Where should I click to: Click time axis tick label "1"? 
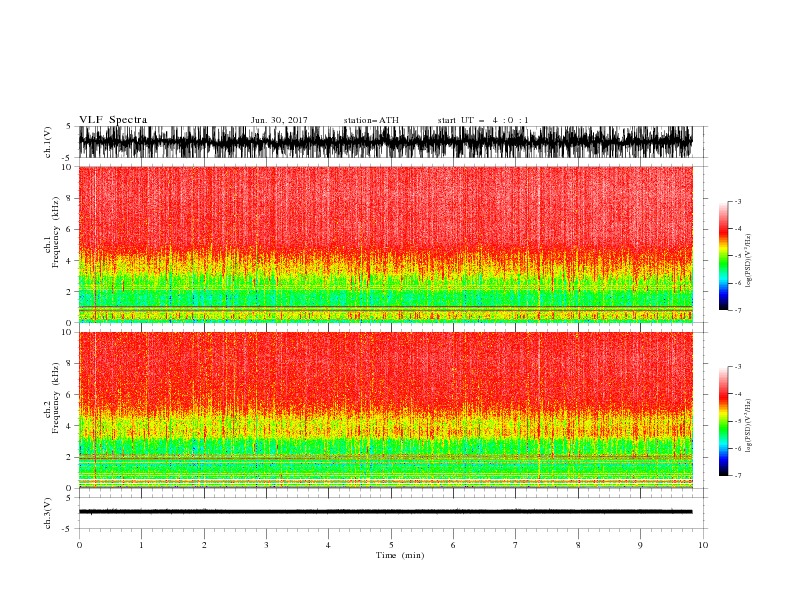coord(141,545)
